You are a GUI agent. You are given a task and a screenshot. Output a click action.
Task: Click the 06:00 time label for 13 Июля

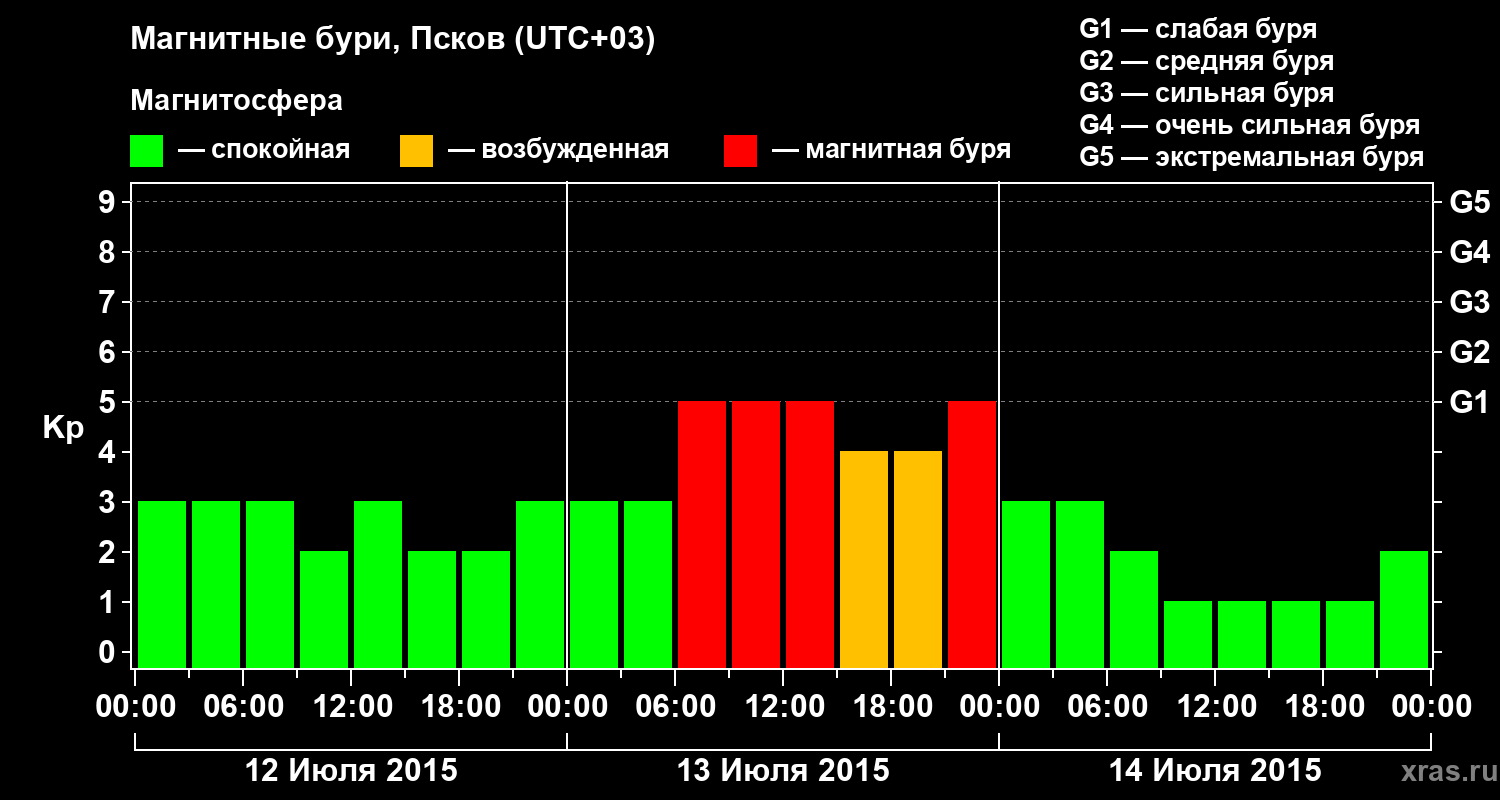(675, 707)
